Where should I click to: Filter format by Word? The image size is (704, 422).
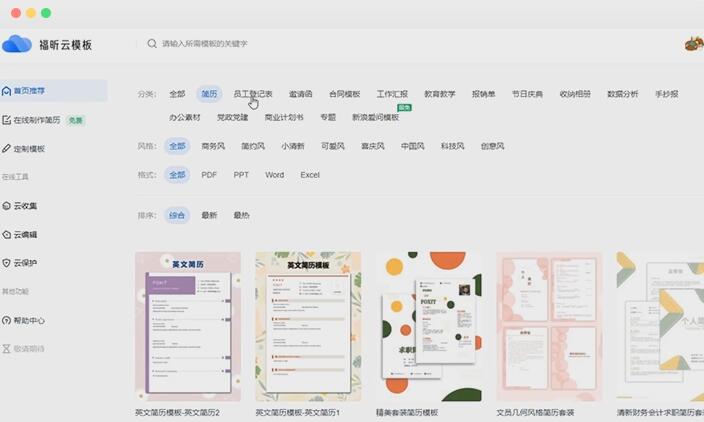click(x=274, y=175)
